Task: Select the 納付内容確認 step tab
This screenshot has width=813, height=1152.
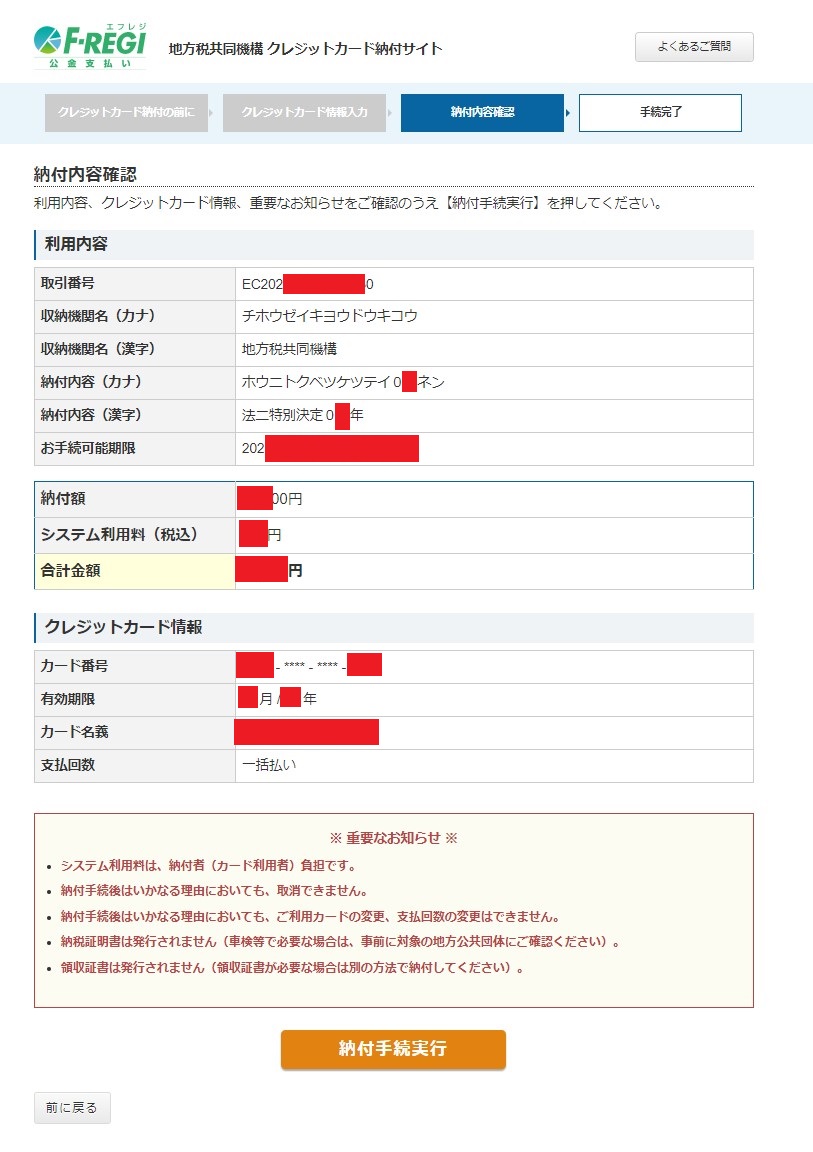Action: tap(482, 112)
